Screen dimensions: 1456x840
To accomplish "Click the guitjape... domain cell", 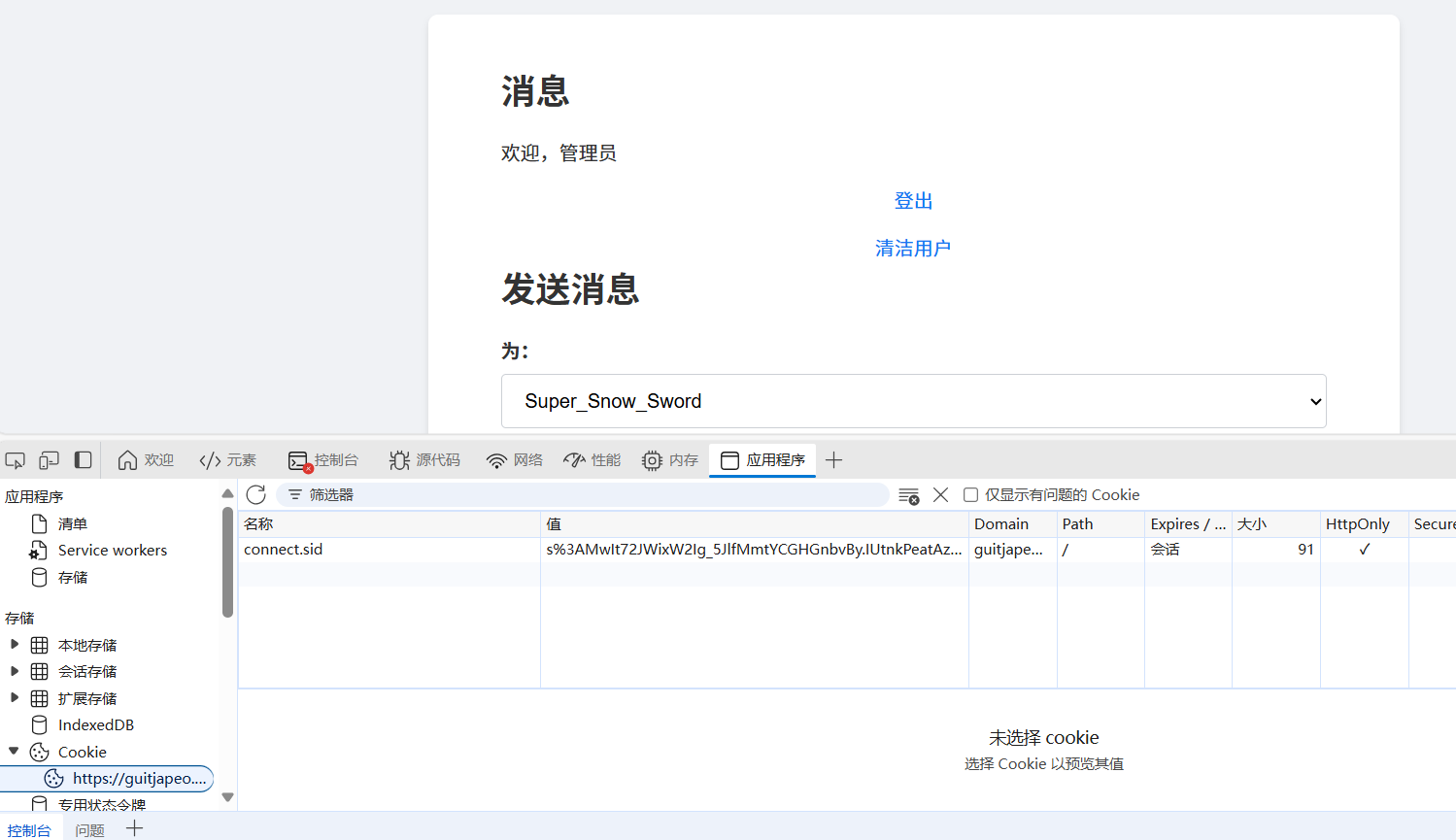I will [x=1013, y=550].
